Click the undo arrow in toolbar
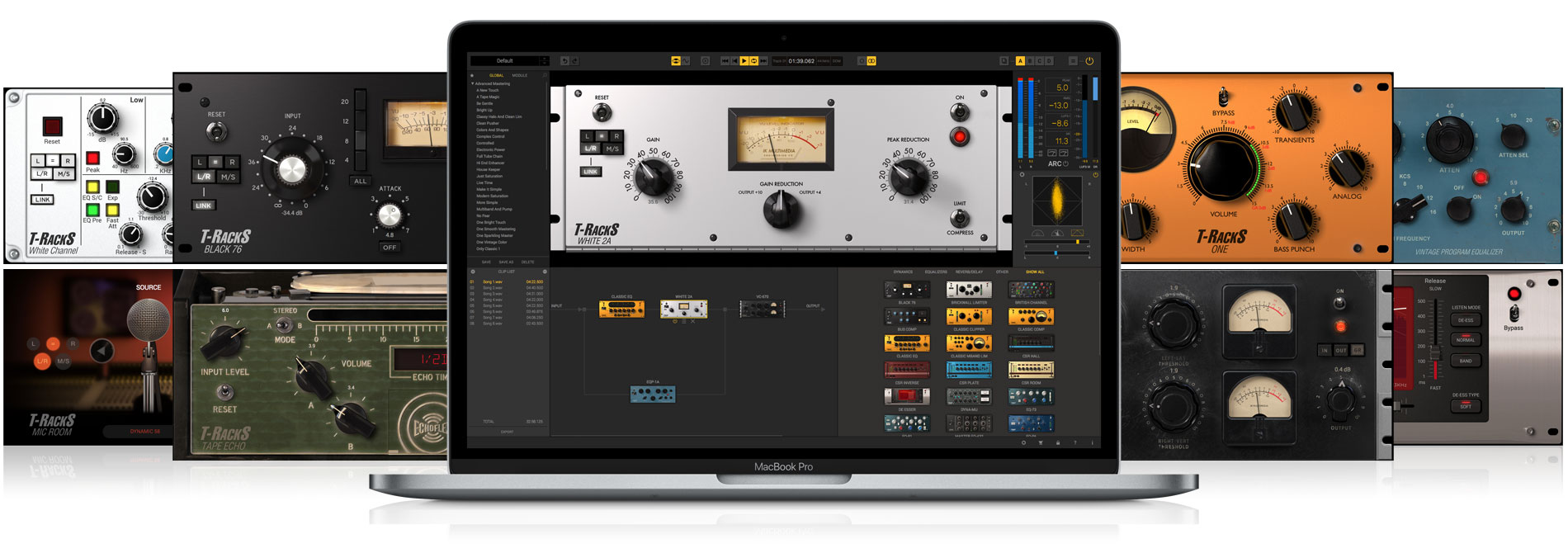This screenshot has width=1568, height=553. (564, 61)
